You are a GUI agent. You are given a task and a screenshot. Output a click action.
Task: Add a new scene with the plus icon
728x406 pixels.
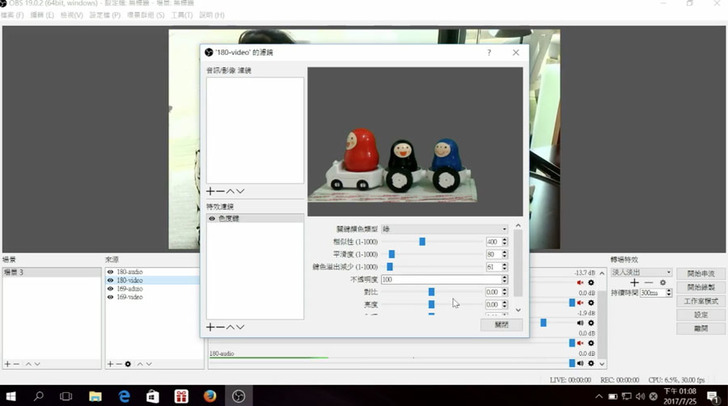tap(7, 364)
